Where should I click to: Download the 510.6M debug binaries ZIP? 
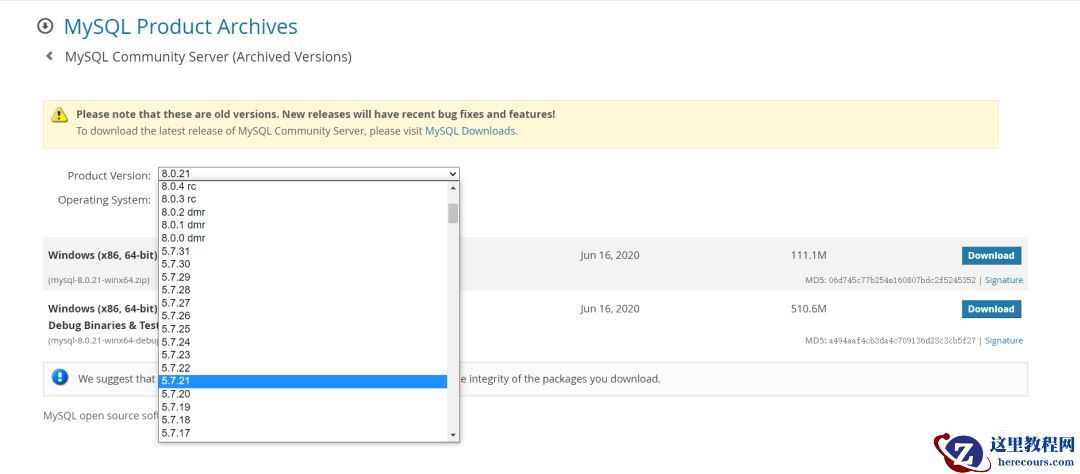pos(991,309)
